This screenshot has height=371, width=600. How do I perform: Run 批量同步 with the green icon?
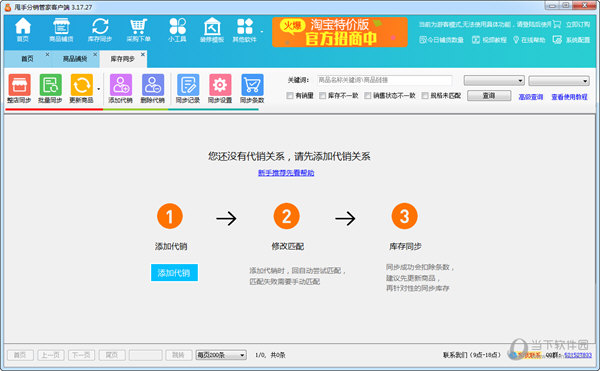point(50,88)
